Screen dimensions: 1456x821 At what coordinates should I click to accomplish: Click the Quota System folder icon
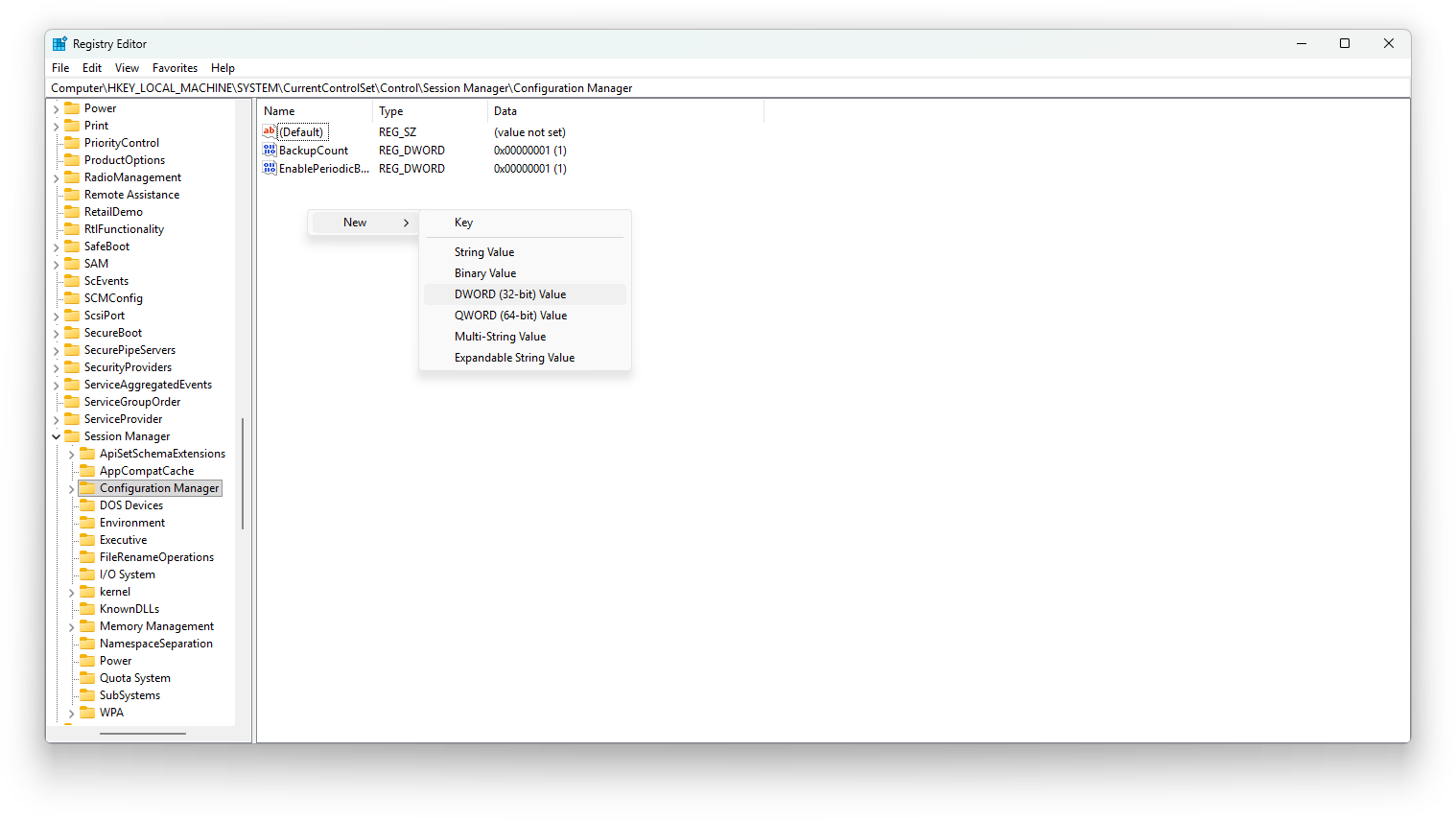tap(87, 678)
